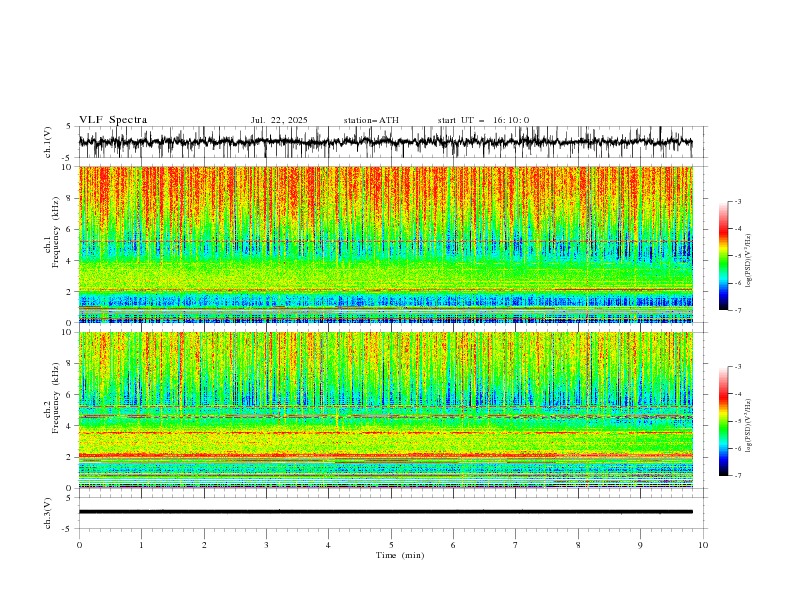
Task: Click the ch.1 voltage waveform trace
Action: pos(385,142)
